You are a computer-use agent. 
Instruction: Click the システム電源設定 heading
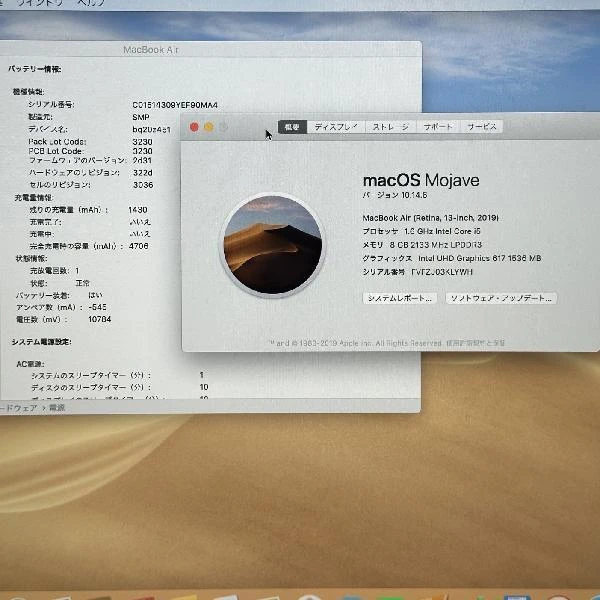click(x=41, y=342)
